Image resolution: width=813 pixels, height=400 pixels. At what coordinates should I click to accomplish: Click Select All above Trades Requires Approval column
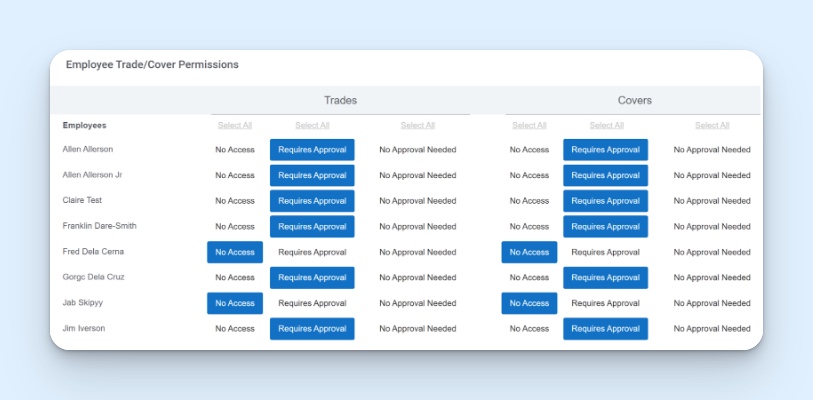coord(312,126)
